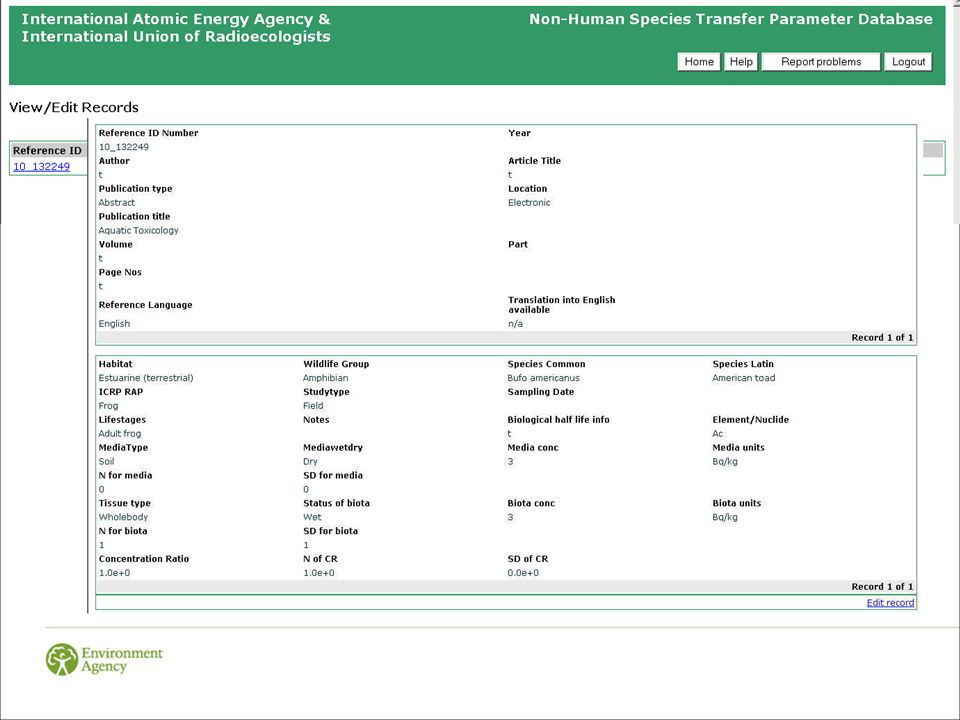Select the Reference ID Number value 10_132249
Viewport: 960px width, 720px height.
(124, 147)
